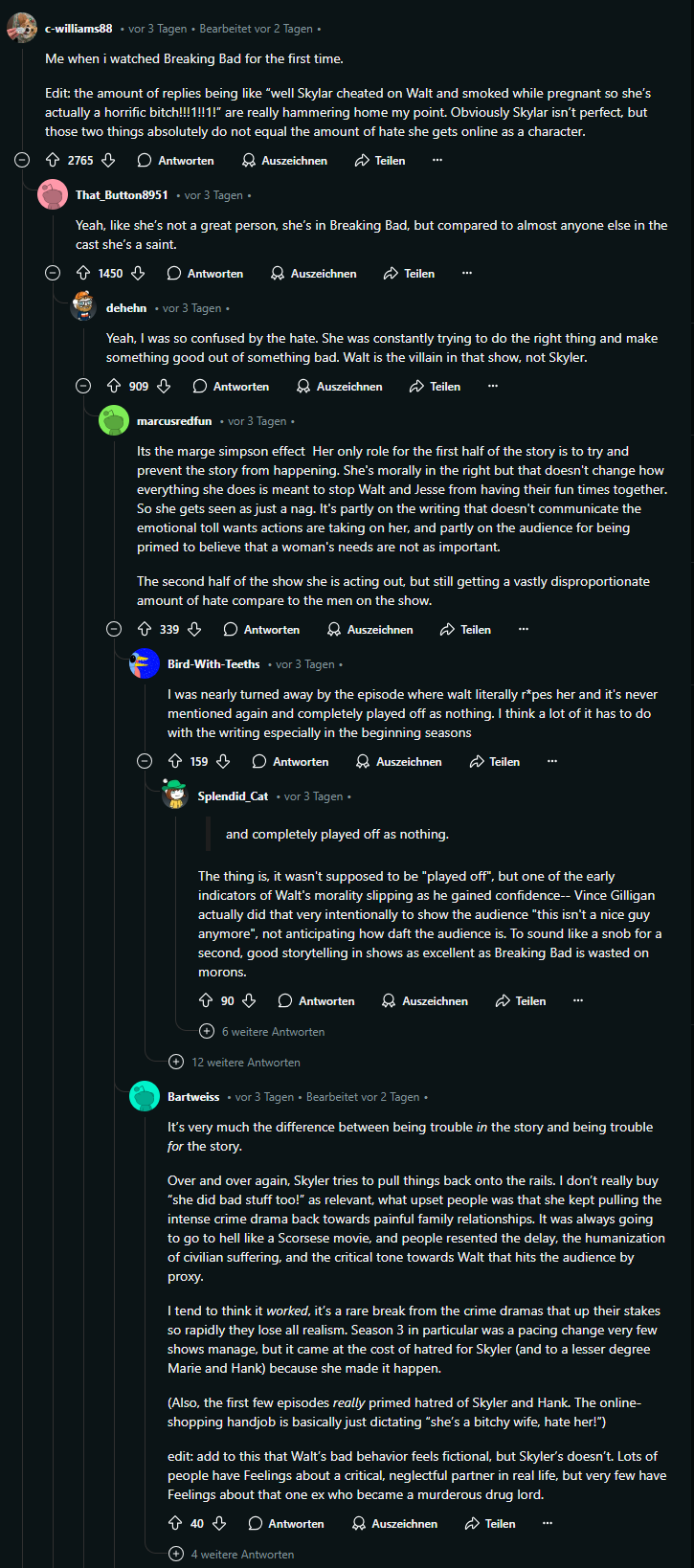This screenshot has height=1568, width=694.
Task: Click the award icon on Bird-With-Teeths' comment
Action: [x=363, y=762]
